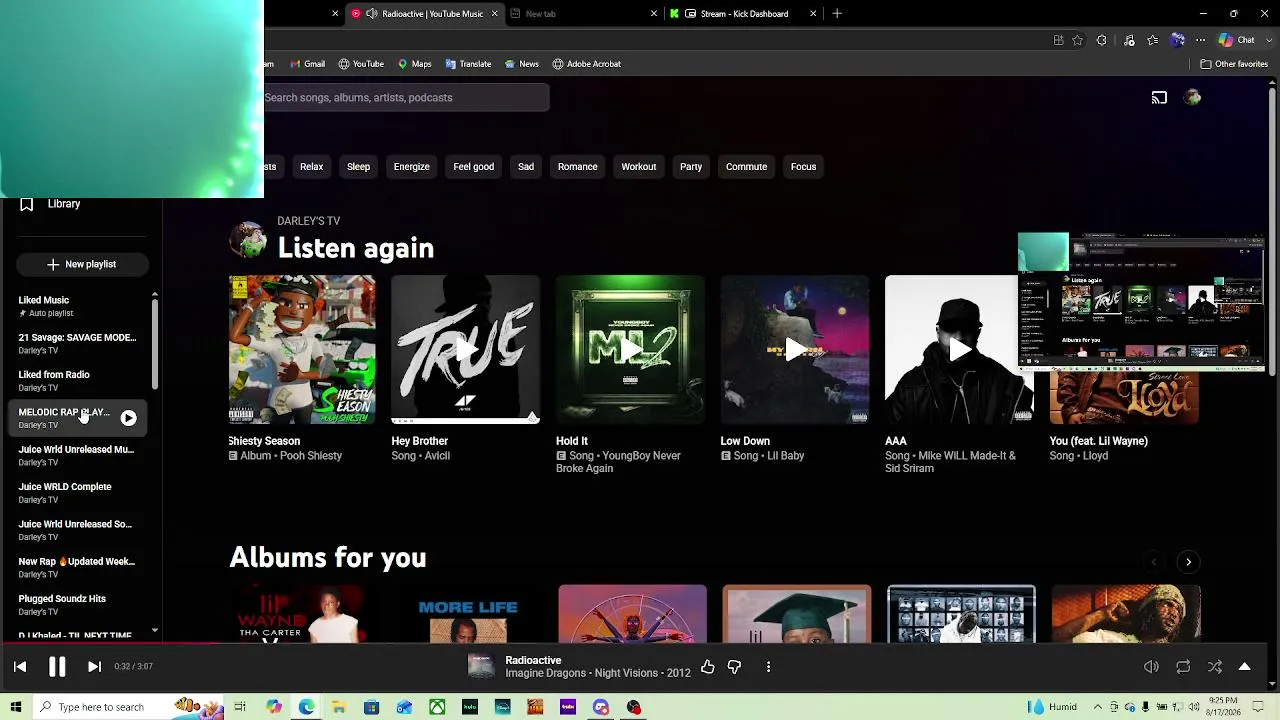Viewport: 1280px width, 720px height.
Task: Select the Energize mood chip
Action: pos(411,167)
